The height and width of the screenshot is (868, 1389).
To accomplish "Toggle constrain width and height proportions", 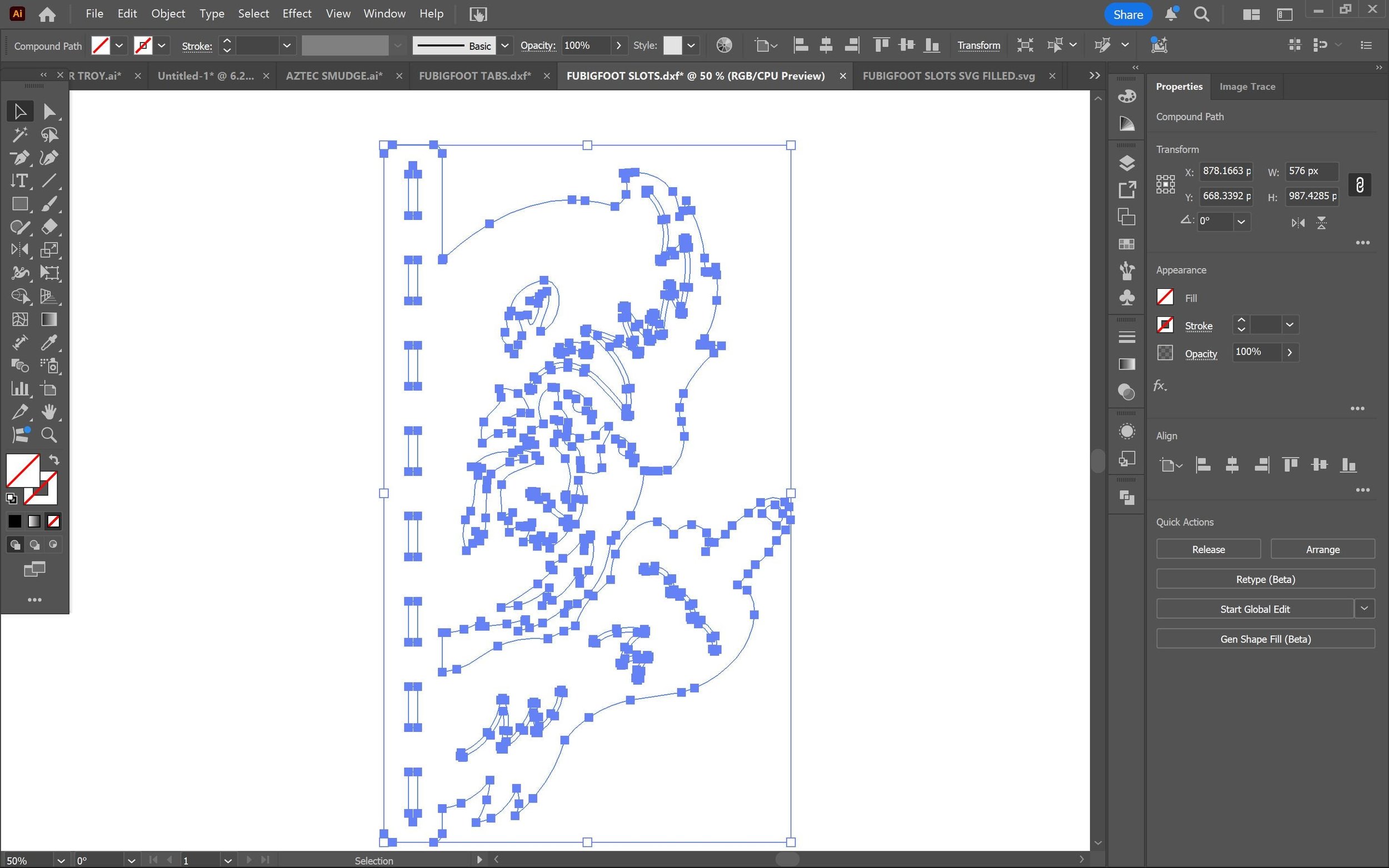I will [x=1359, y=185].
